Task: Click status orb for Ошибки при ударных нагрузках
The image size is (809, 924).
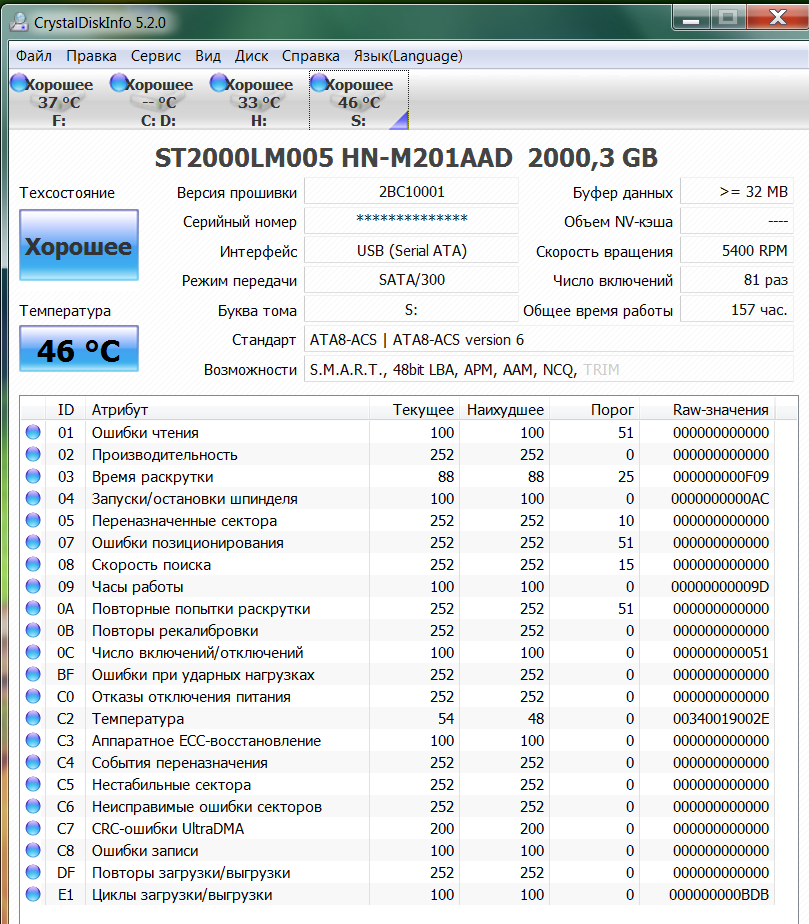Action: [33, 674]
